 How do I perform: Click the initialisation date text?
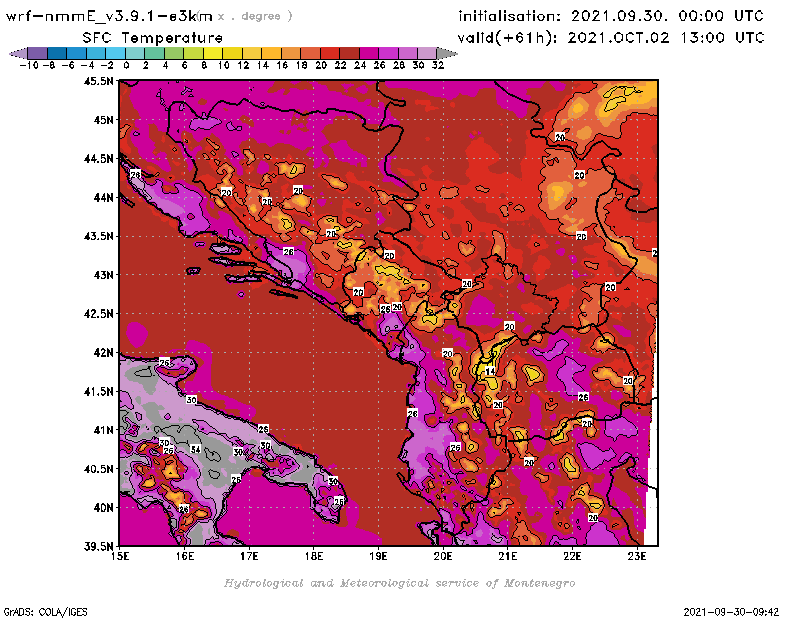pyautogui.click(x=611, y=16)
